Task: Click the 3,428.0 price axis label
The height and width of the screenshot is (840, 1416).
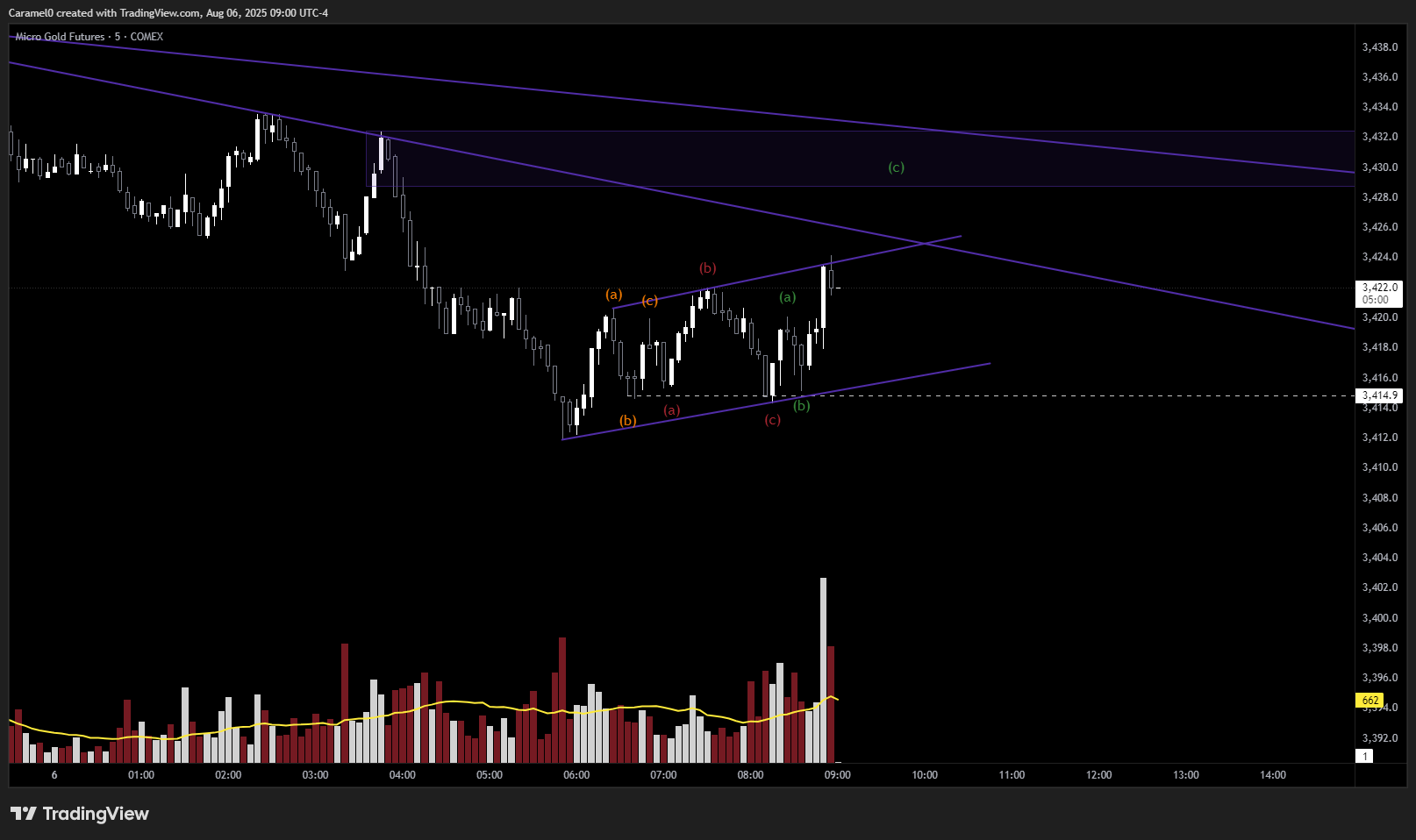Action: (x=1380, y=197)
